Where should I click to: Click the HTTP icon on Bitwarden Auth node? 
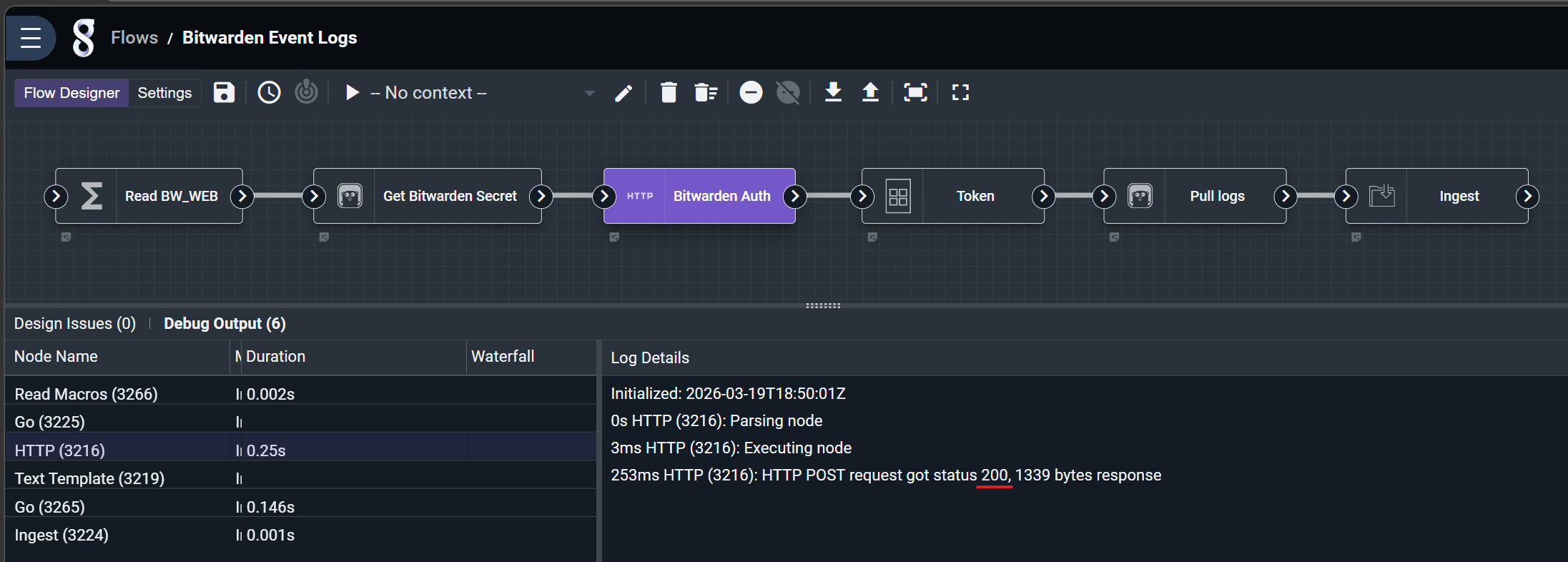point(640,196)
